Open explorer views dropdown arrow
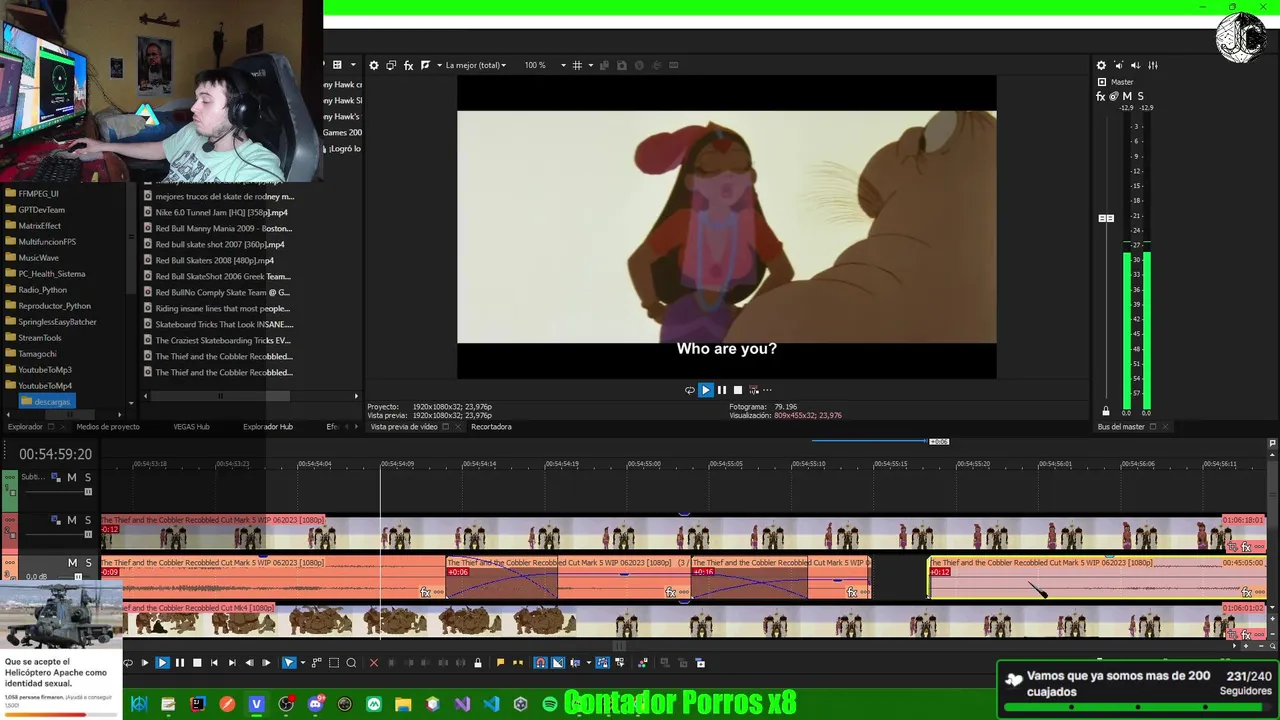Image resolution: width=1280 pixels, height=720 pixels. 353,65
